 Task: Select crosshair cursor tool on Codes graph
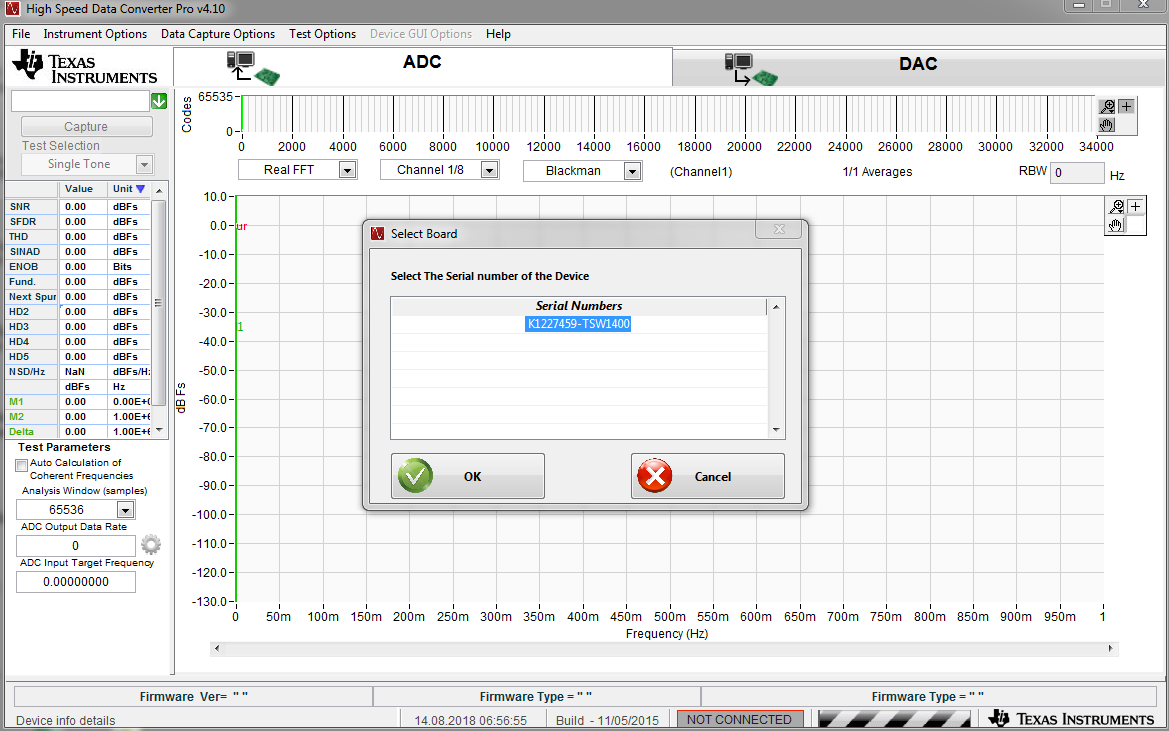pyautogui.click(x=1127, y=107)
